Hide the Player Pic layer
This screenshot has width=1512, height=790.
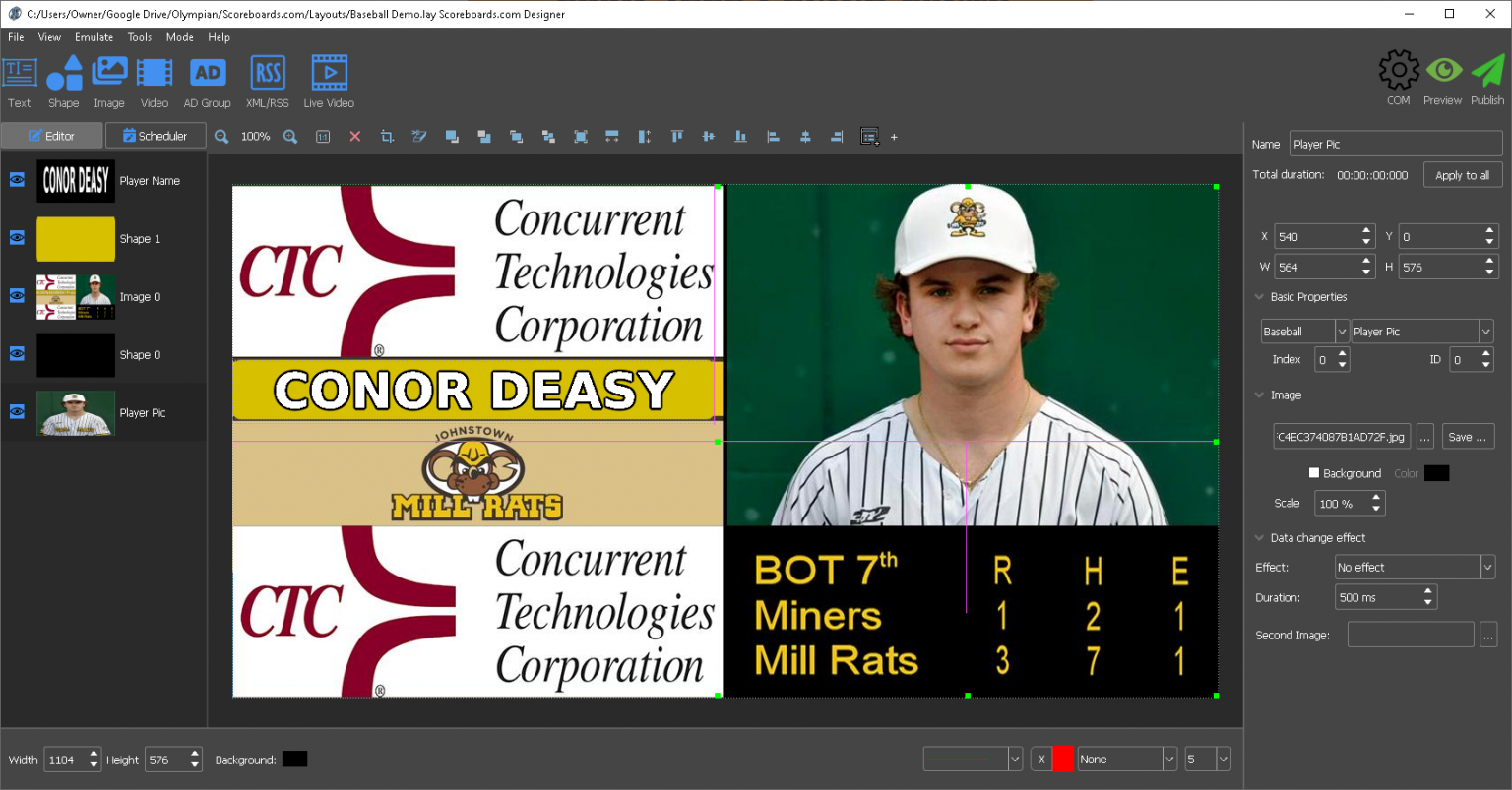pyautogui.click(x=16, y=412)
